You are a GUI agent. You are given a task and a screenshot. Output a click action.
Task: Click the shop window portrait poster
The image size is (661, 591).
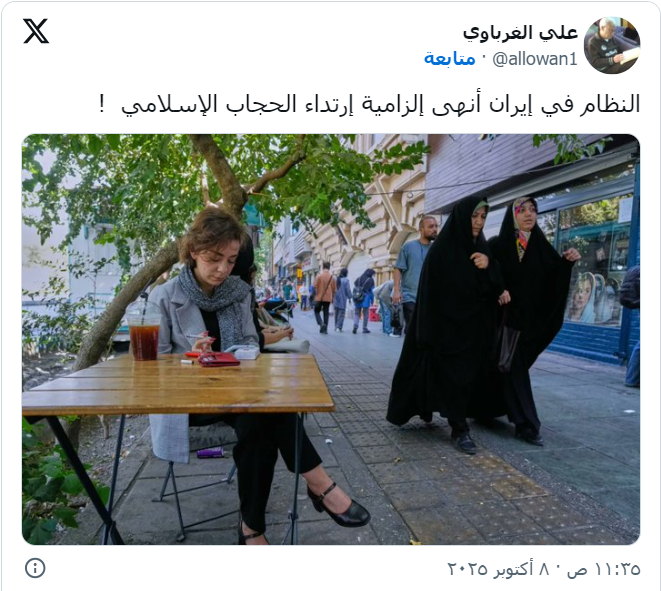(594, 298)
